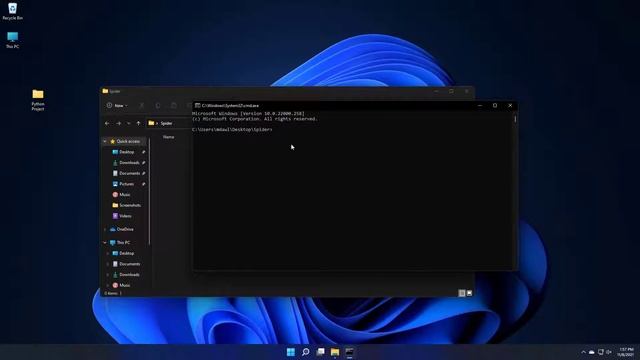This screenshot has height=360, width=640.
Task: Open the New menu in File Explorer
Action: (x=117, y=105)
